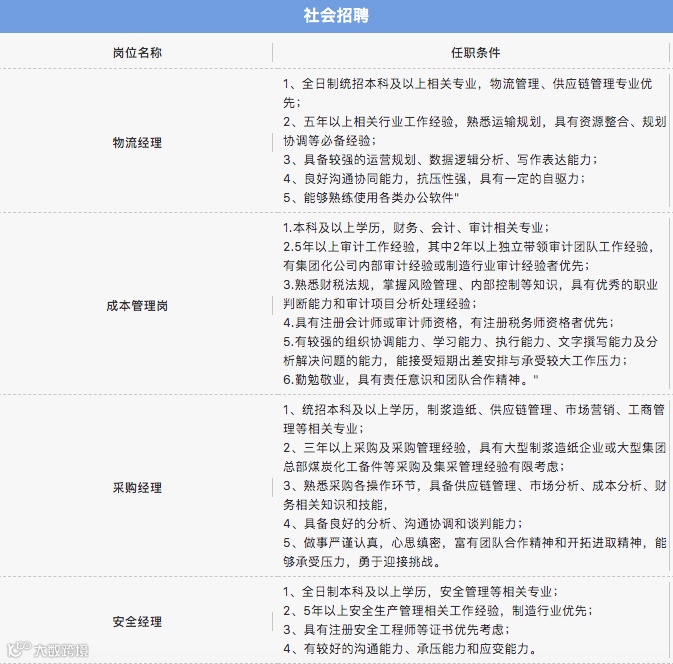The image size is (673, 664).
Task: Select line 本科及以上学历，财务、会计、审计
Action: click(416, 227)
